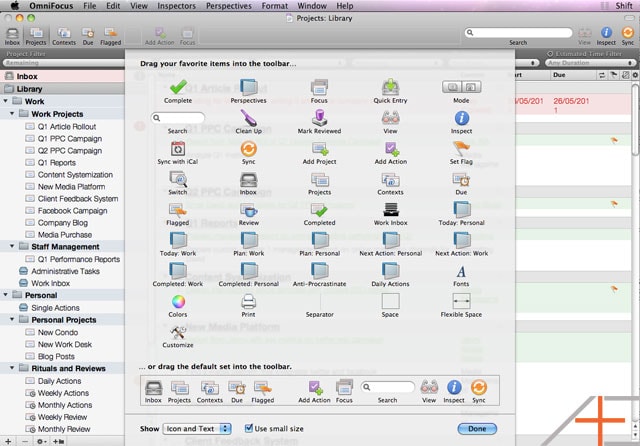Click the Complete checkmark icon in customize sheet

coord(178,87)
